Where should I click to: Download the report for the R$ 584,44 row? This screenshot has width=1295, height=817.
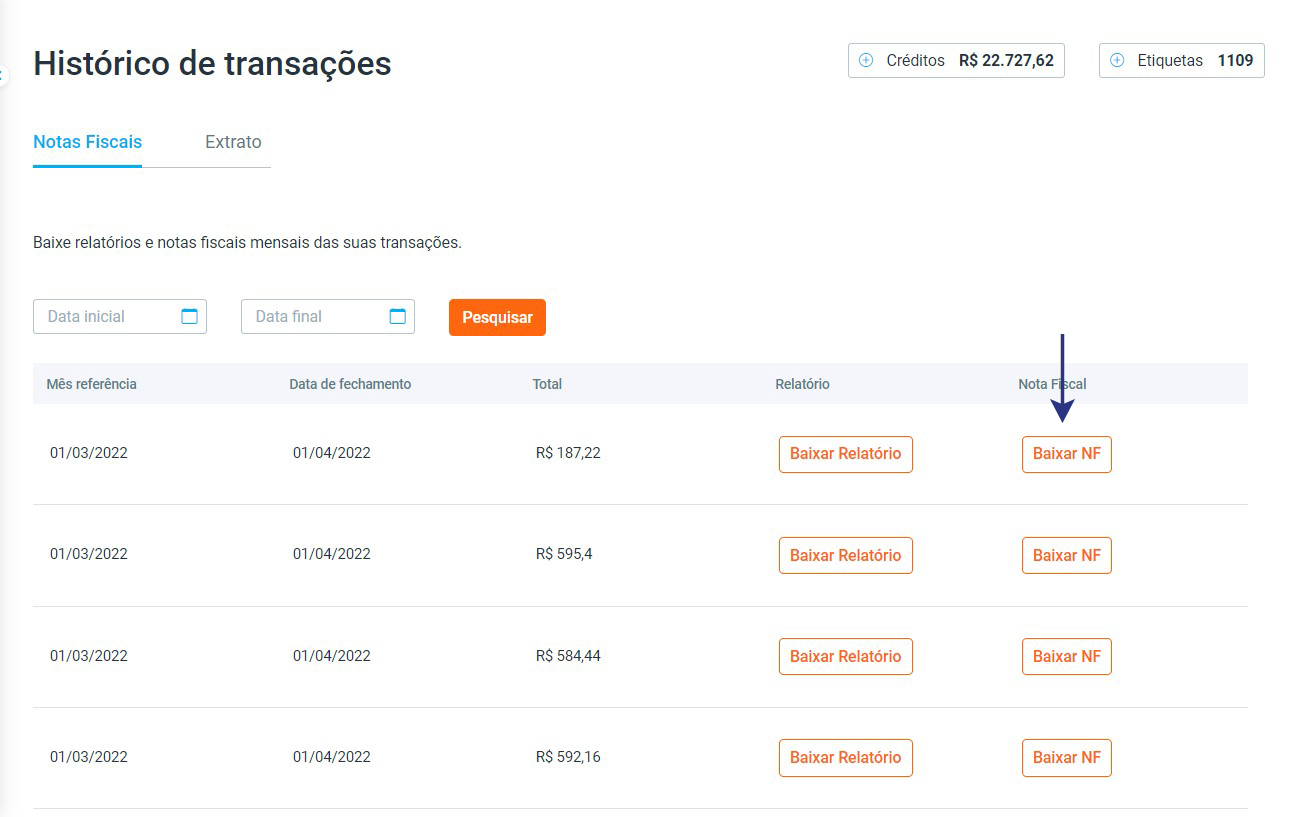[845, 656]
